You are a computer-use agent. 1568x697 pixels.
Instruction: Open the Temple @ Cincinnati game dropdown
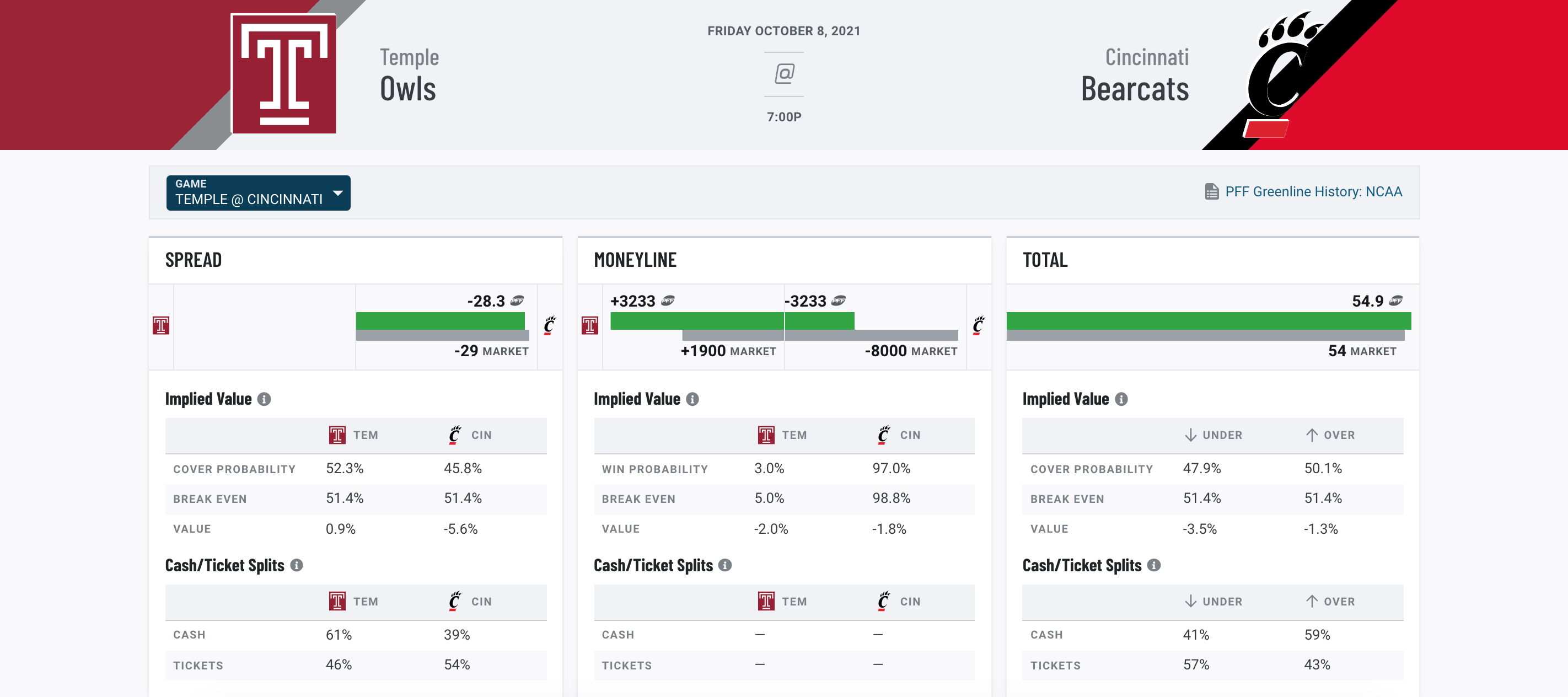tap(258, 192)
